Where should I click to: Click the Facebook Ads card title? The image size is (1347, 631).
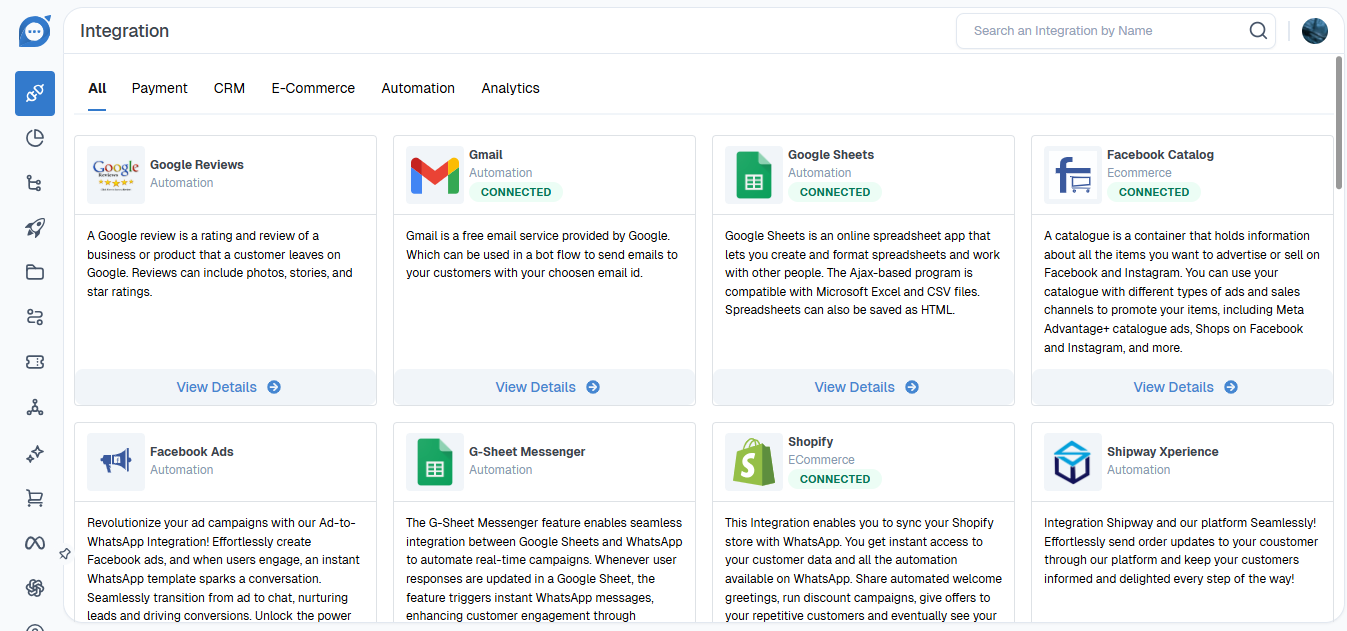pos(192,452)
